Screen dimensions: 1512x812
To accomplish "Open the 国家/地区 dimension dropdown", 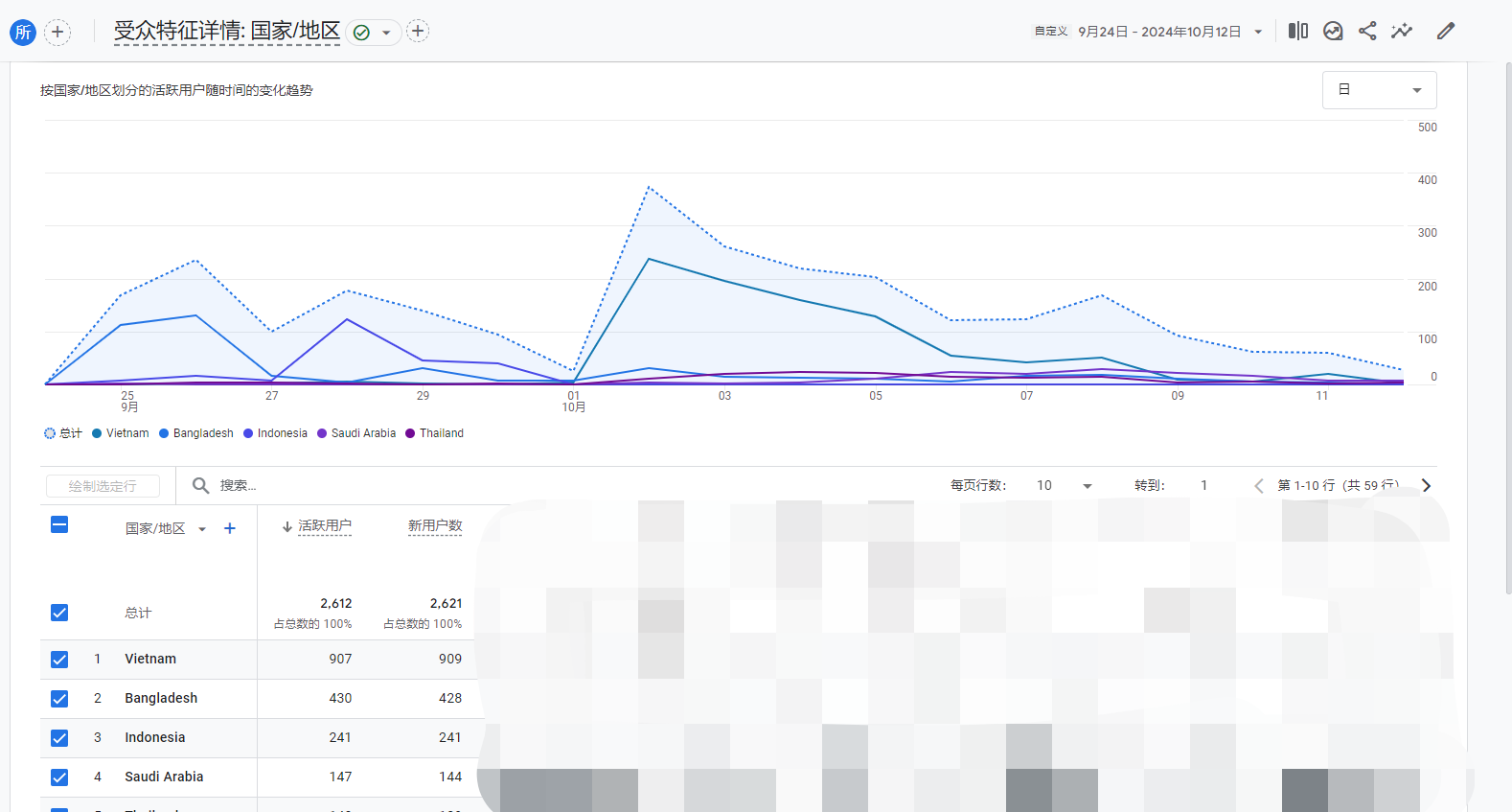I will 166,528.
